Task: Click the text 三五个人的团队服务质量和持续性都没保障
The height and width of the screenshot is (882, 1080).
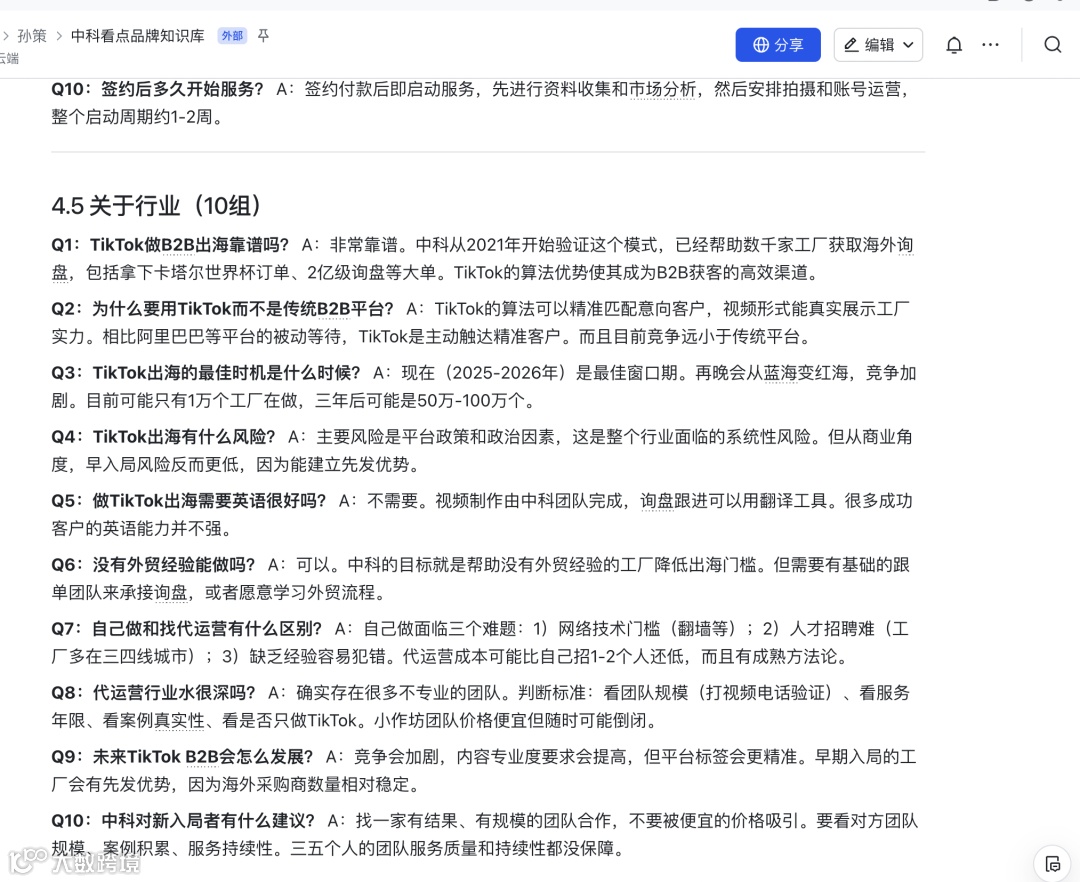Action: (452, 848)
